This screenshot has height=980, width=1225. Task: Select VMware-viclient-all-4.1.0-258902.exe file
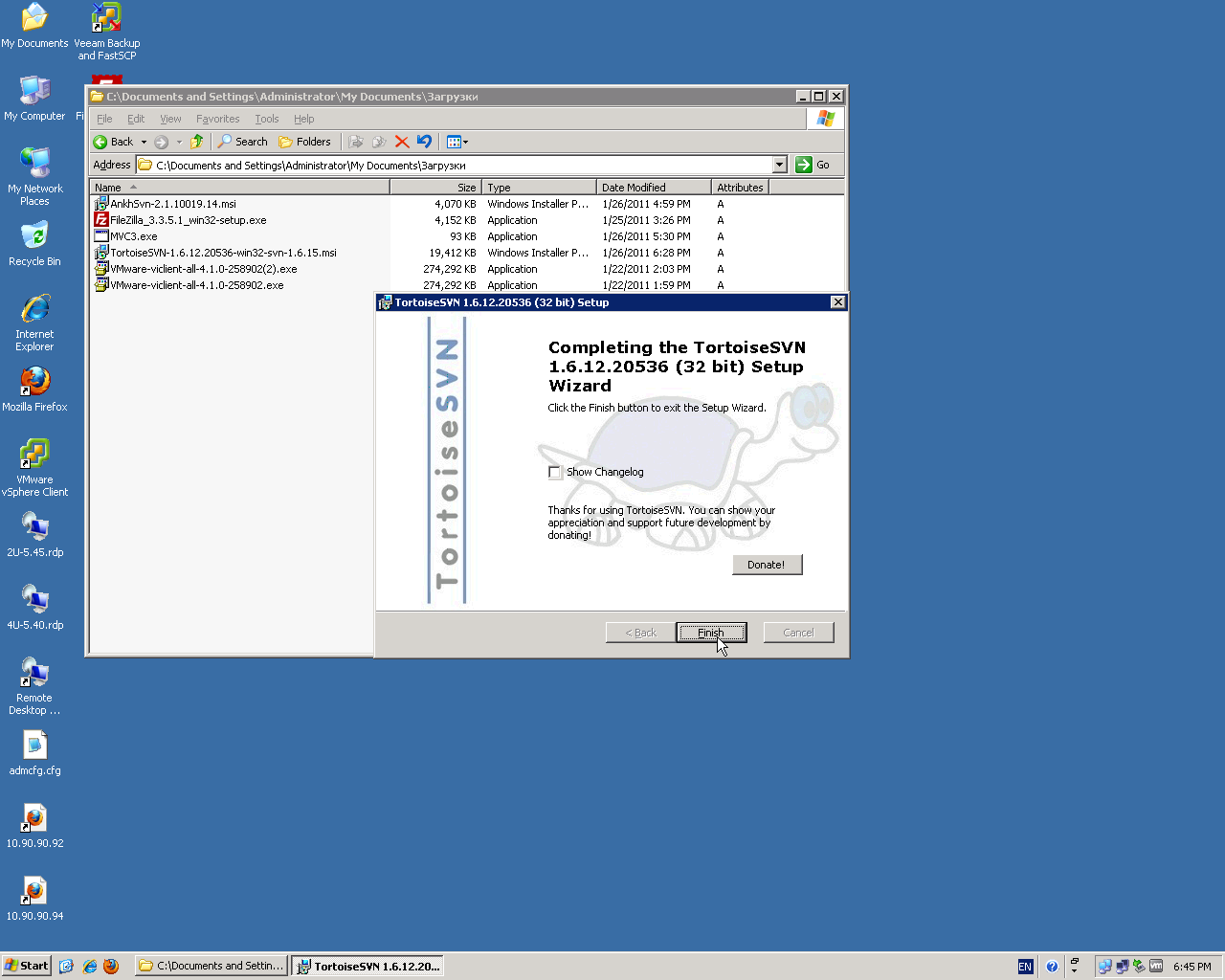tap(189, 285)
